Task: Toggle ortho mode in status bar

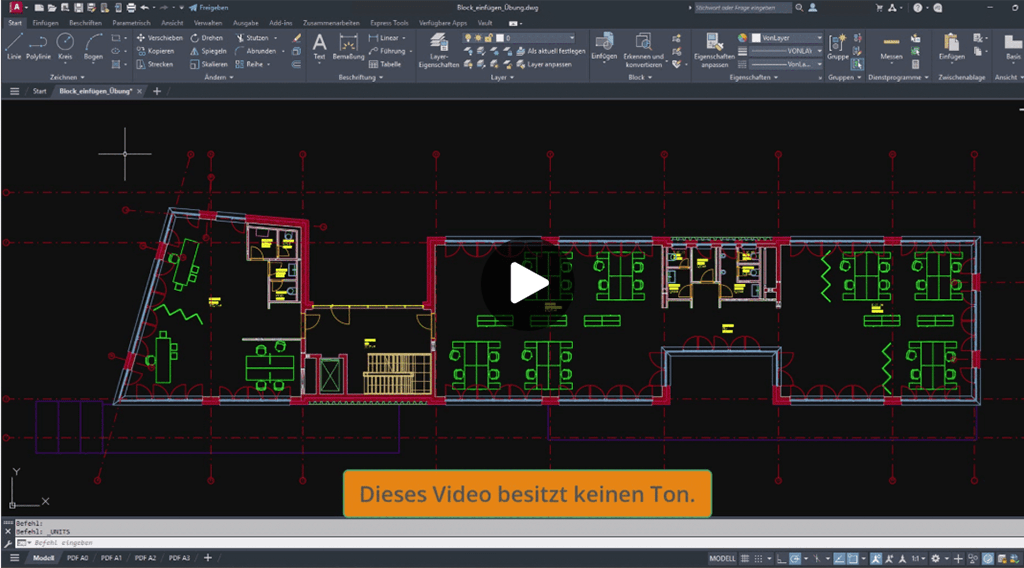Action: click(x=781, y=559)
